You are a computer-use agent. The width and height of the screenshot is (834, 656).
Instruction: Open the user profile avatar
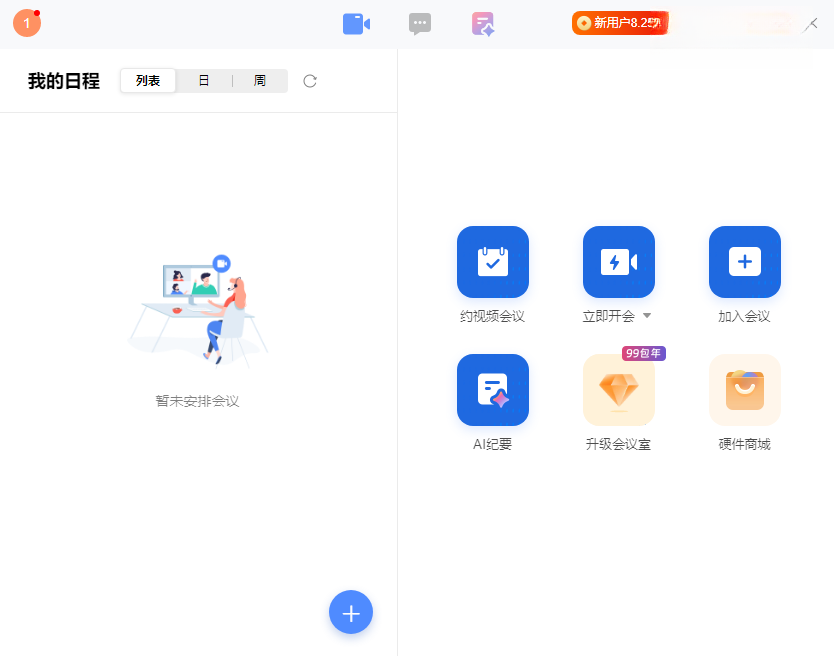pyautogui.click(x=27, y=23)
